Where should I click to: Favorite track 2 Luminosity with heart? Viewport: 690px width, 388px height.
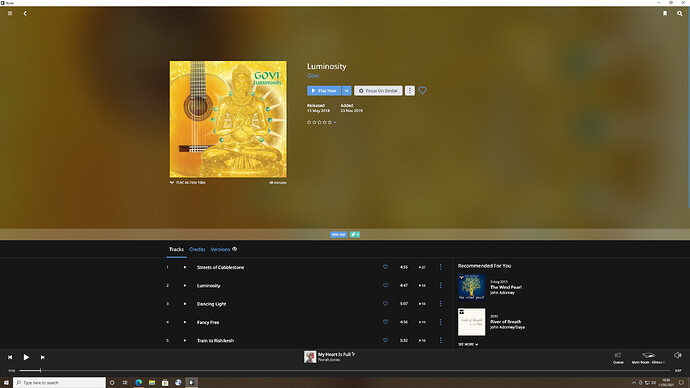[x=385, y=286]
